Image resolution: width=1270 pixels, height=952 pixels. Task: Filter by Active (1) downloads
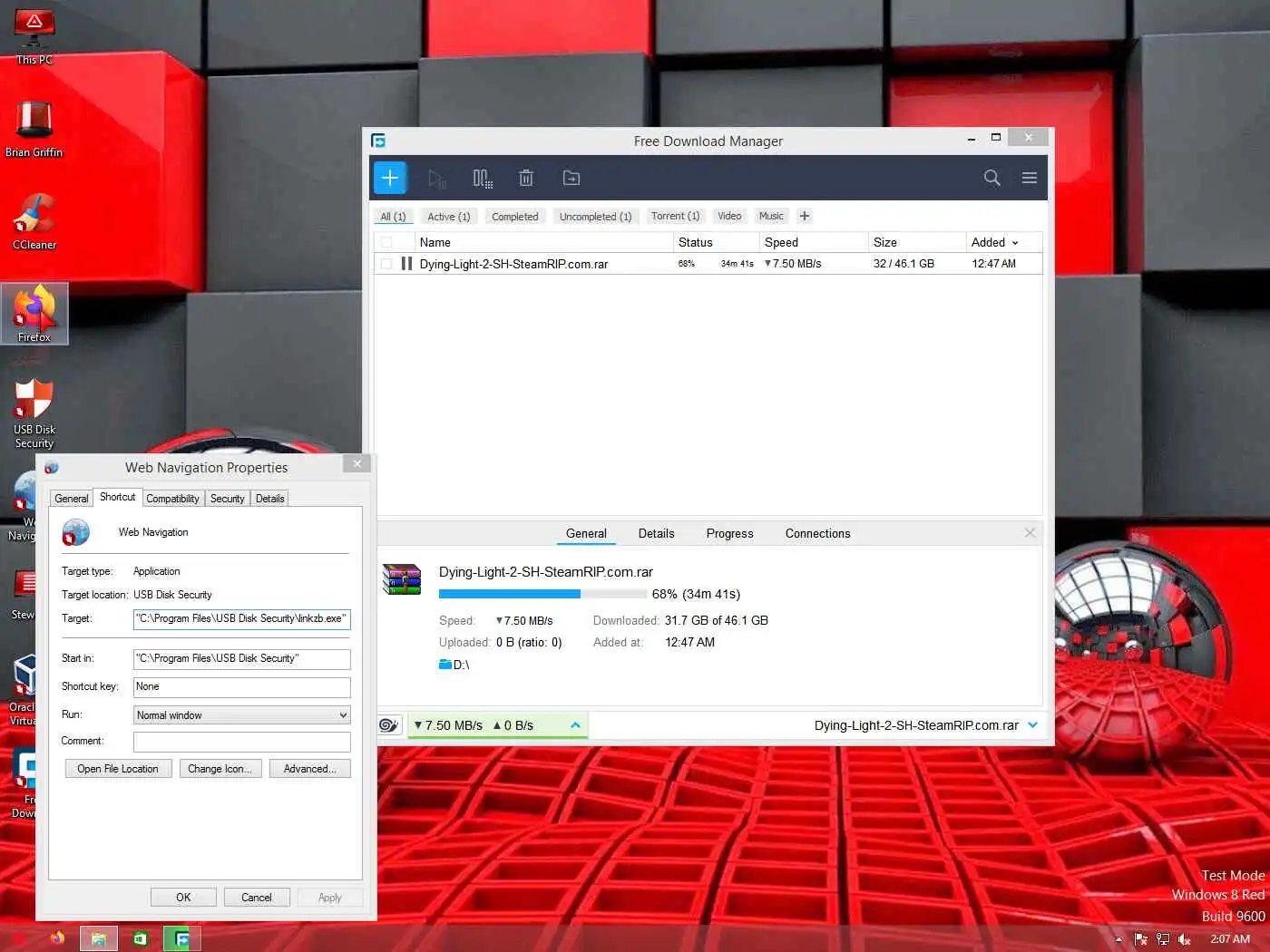coord(449,217)
